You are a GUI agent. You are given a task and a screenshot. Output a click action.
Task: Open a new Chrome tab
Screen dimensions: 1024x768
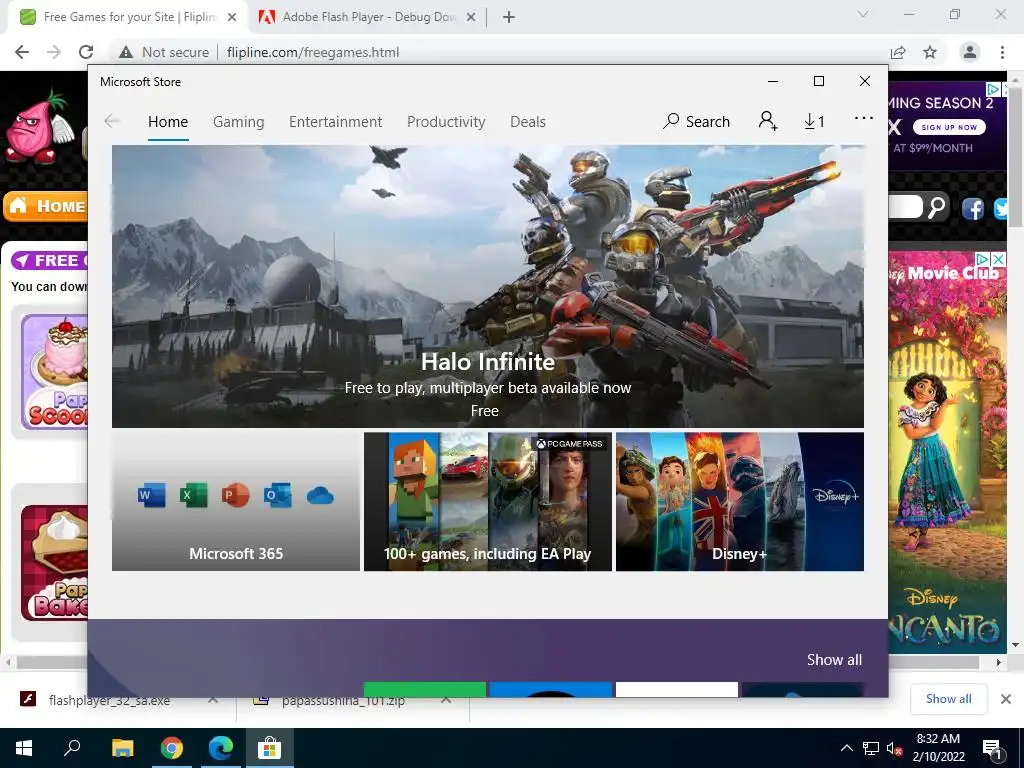pos(509,17)
